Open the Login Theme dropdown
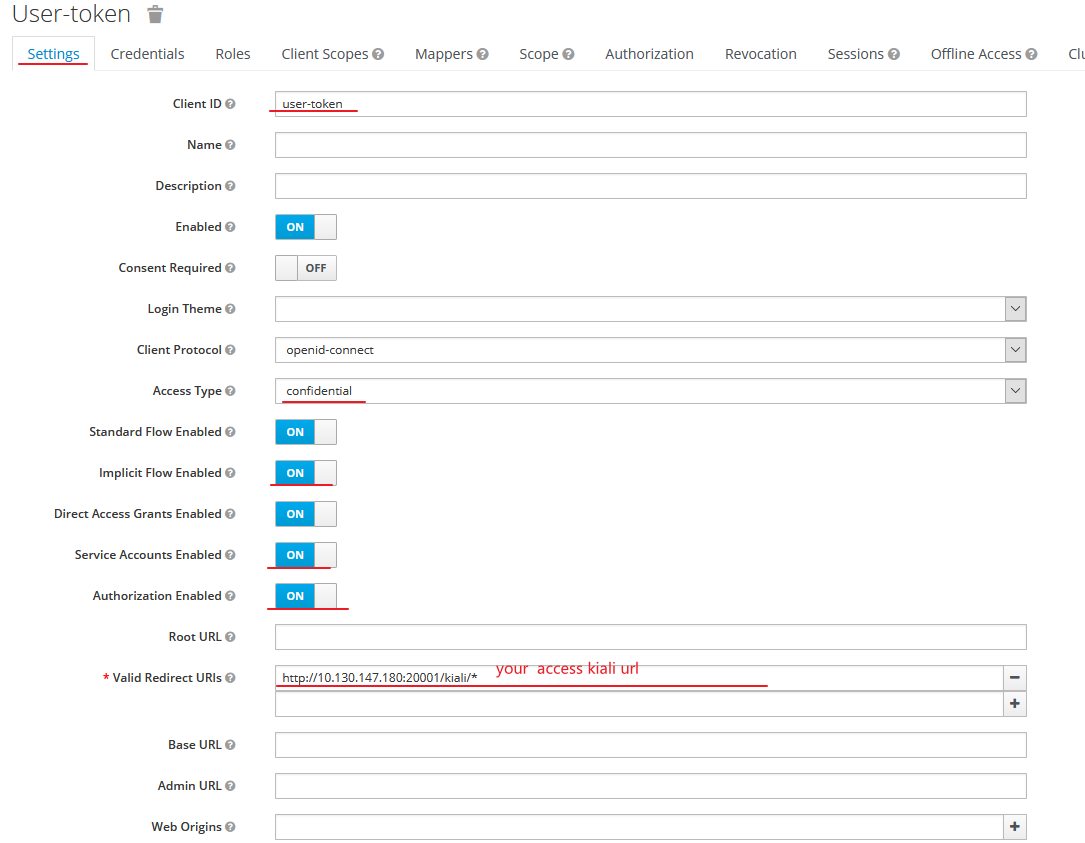Viewport: 1085px width, 843px height. (650, 309)
